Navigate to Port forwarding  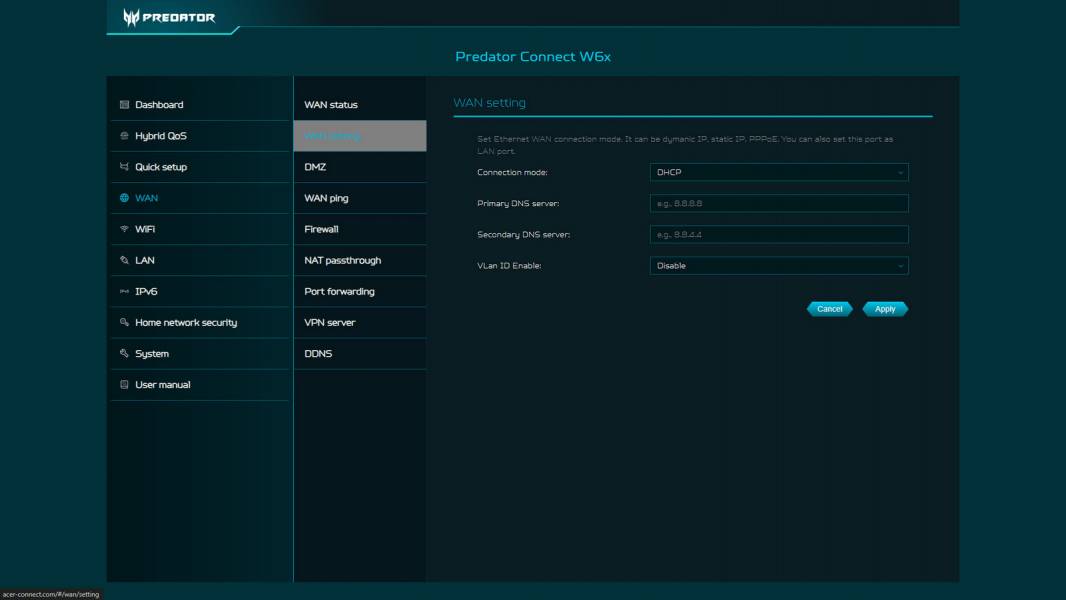click(339, 291)
